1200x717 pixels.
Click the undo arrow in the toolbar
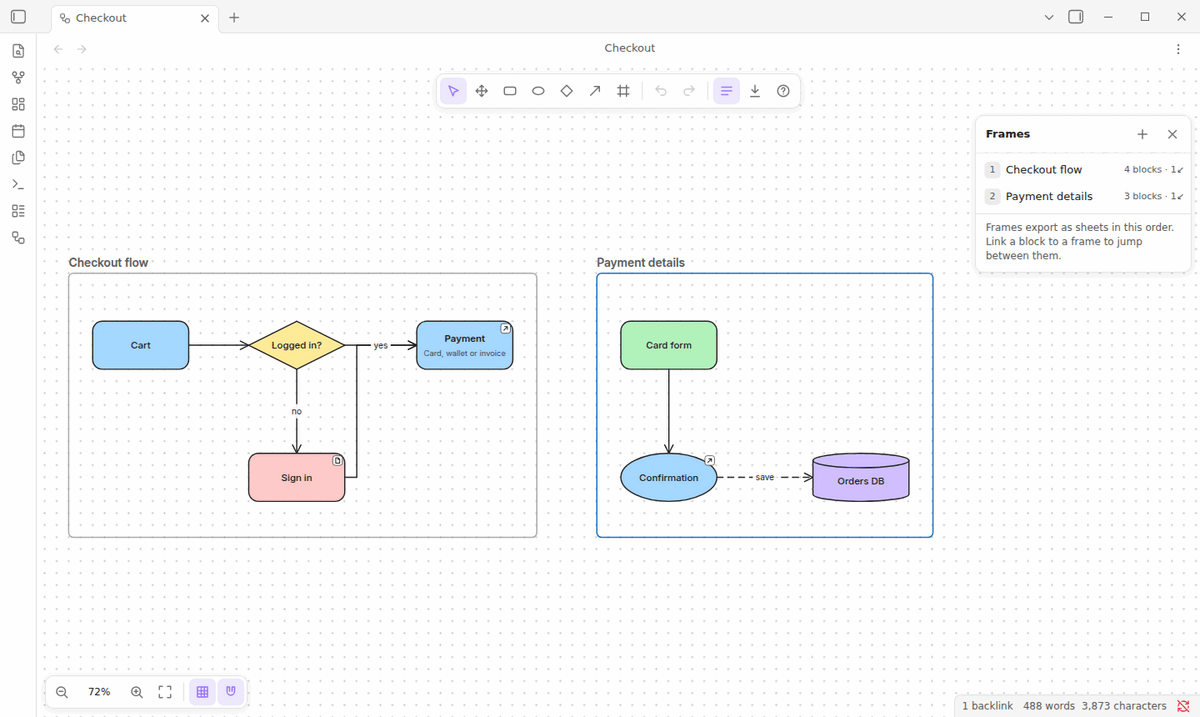pos(660,91)
